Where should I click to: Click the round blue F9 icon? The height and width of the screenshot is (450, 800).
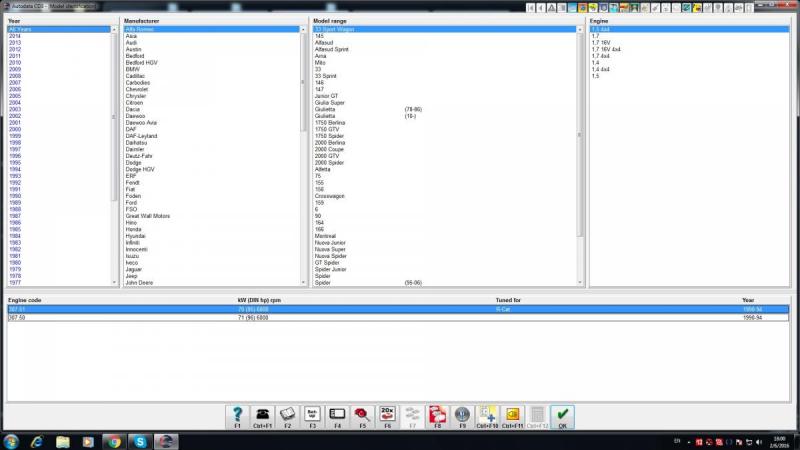tap(462, 417)
